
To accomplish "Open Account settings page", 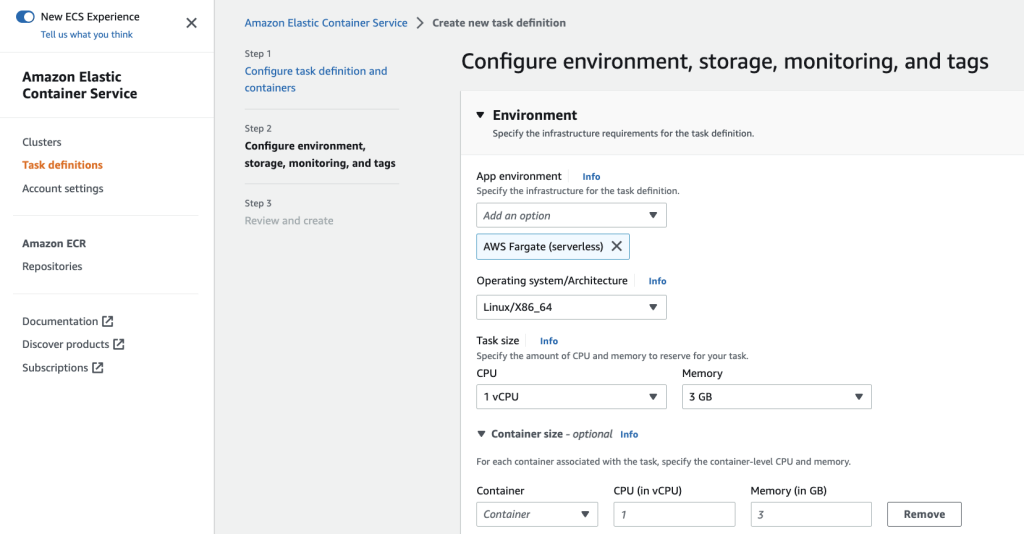I will coord(62,188).
